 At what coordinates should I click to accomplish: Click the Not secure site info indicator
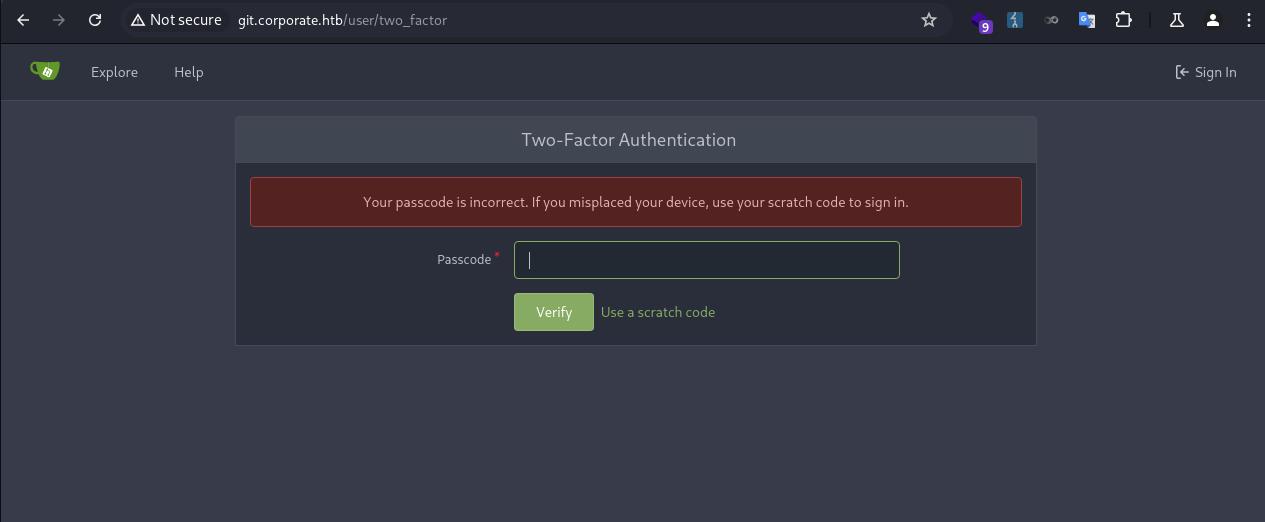[x=176, y=20]
